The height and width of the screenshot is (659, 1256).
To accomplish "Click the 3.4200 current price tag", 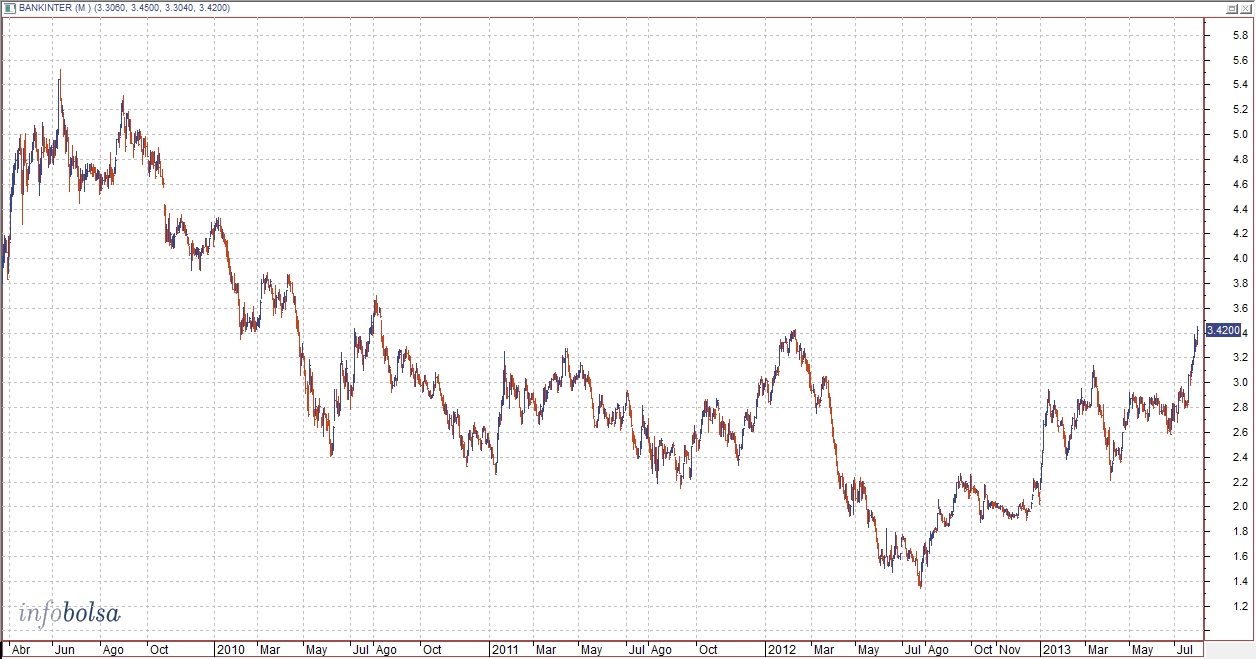I will (x=1223, y=330).
